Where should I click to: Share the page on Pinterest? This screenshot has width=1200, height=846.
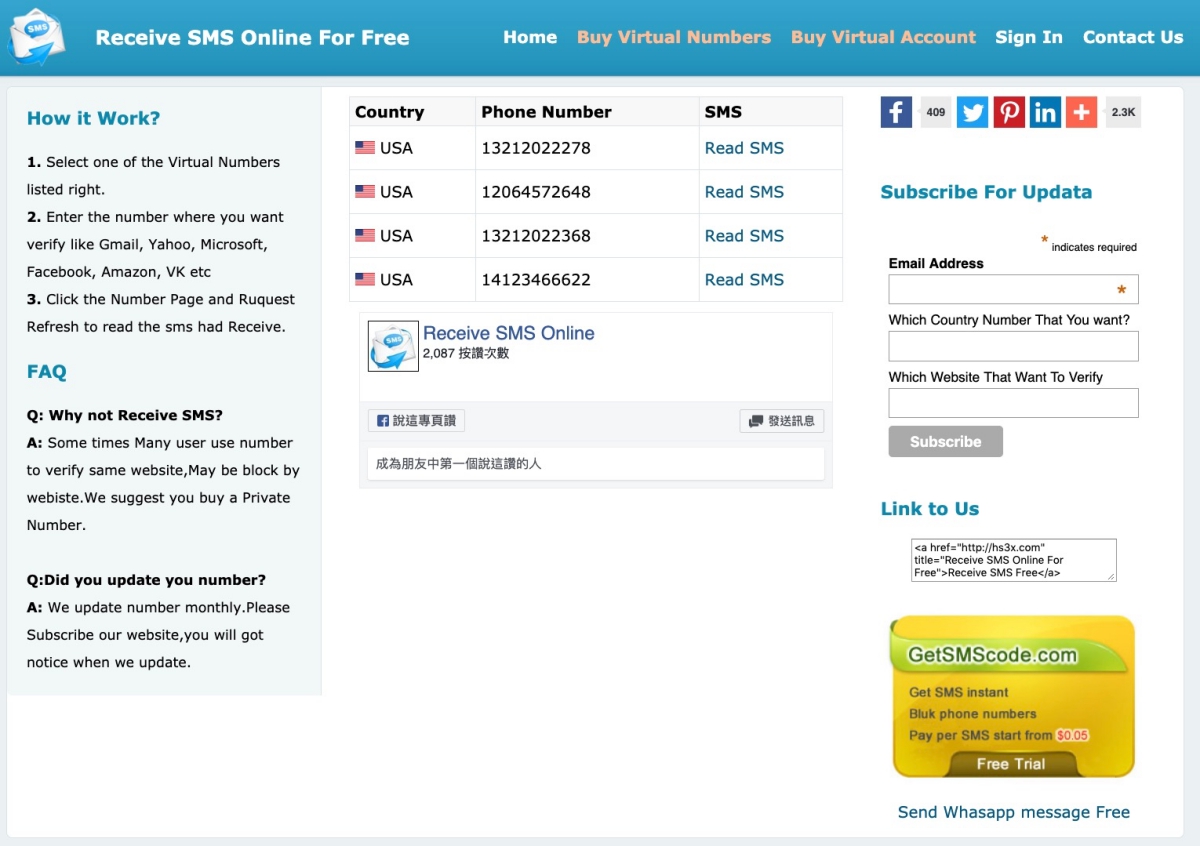(1008, 112)
